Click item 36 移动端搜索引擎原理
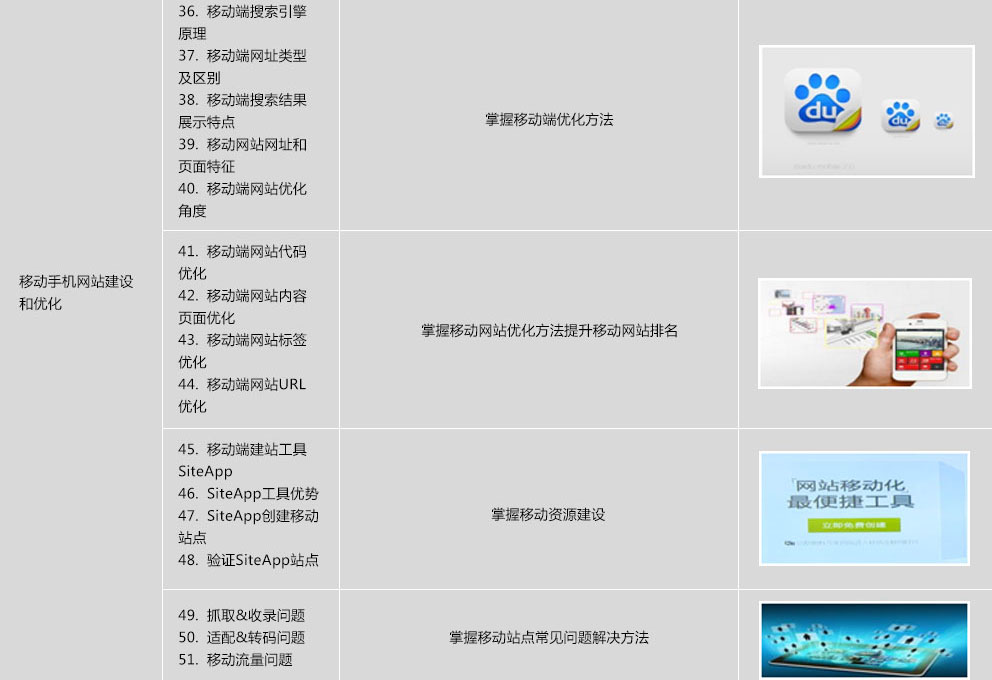The height and width of the screenshot is (680, 992). [x=242, y=23]
